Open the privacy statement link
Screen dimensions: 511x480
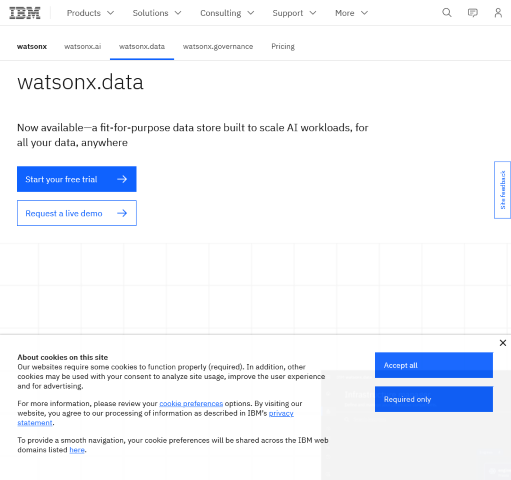[281, 413]
